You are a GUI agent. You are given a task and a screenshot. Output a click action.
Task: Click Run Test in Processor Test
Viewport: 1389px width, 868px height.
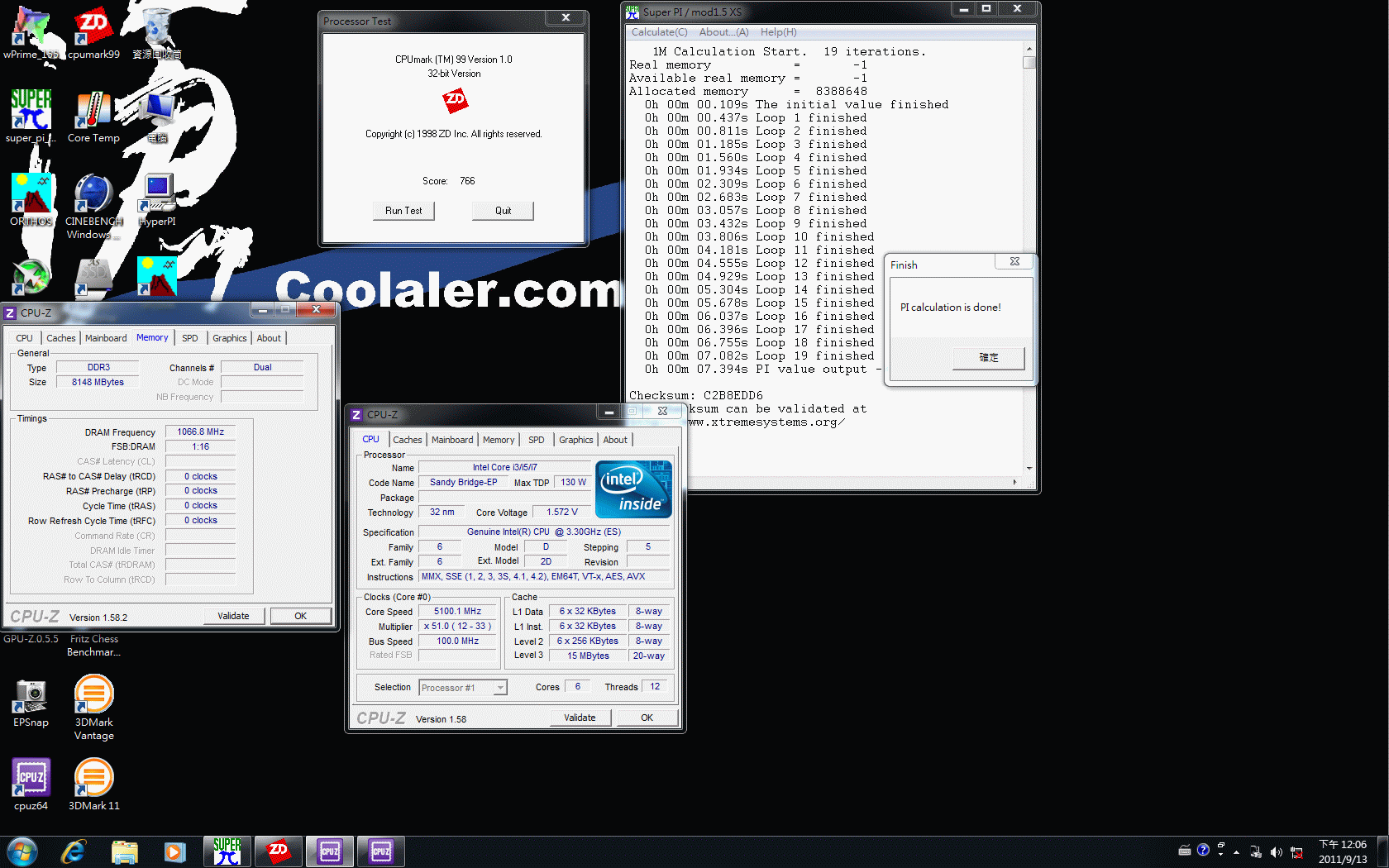403,211
